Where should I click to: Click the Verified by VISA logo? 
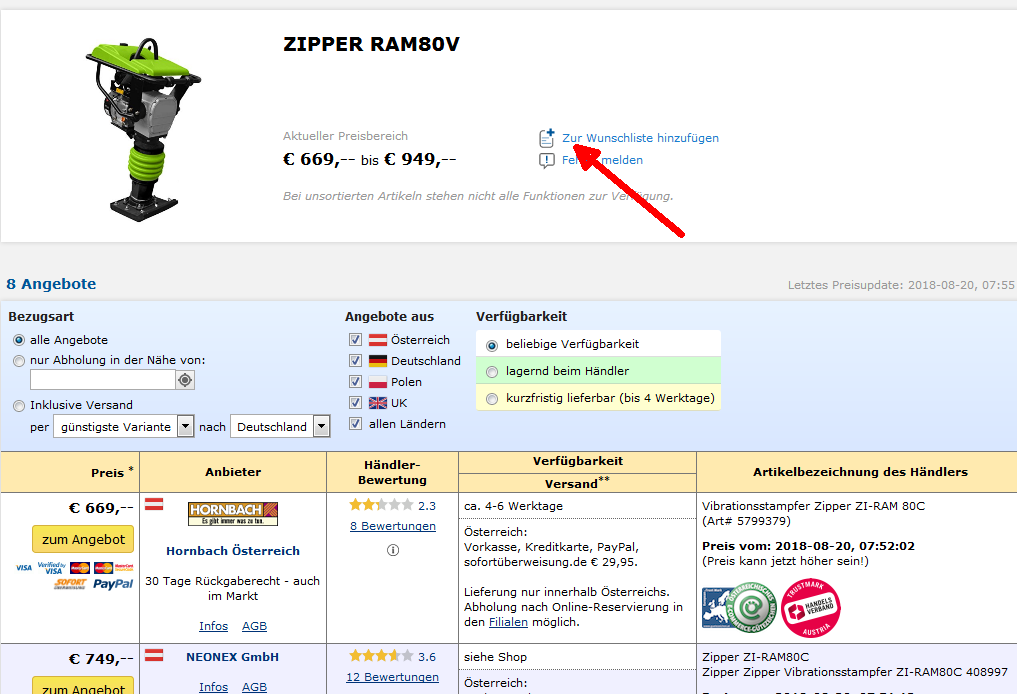[52, 568]
